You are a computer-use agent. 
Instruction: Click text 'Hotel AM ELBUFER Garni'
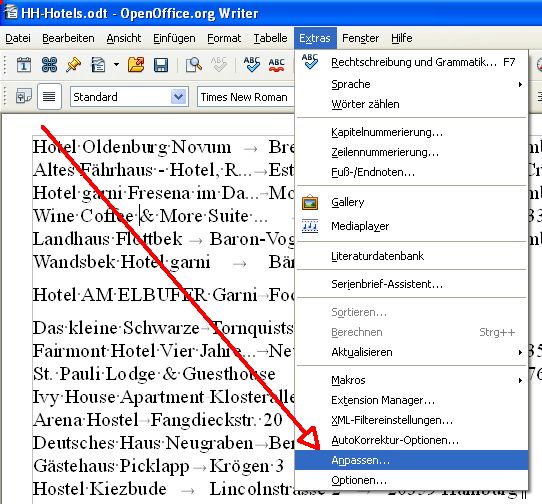[x=145, y=295]
